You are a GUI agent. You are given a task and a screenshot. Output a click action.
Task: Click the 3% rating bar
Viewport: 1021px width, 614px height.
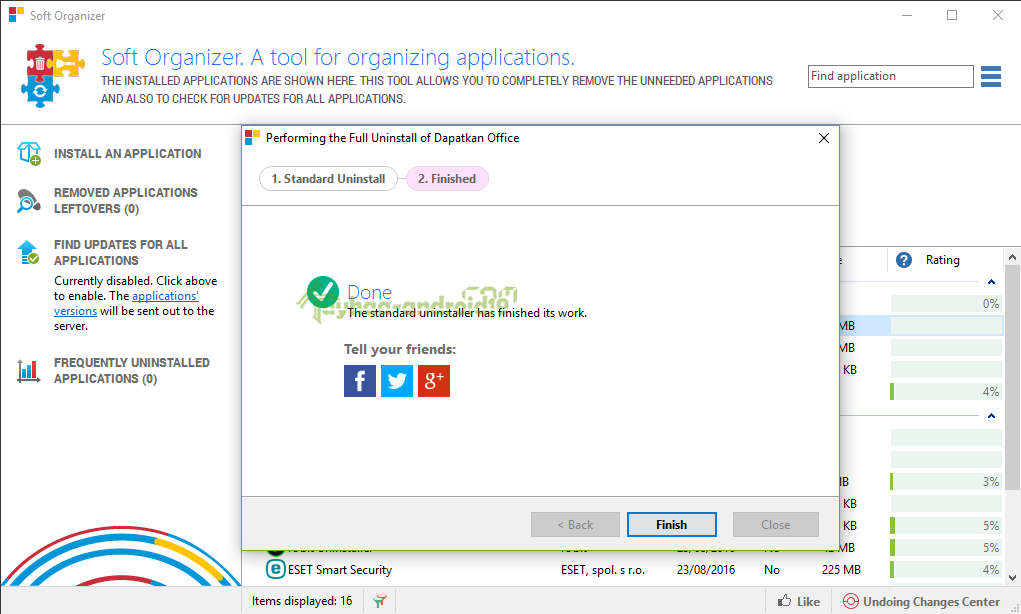pos(945,482)
